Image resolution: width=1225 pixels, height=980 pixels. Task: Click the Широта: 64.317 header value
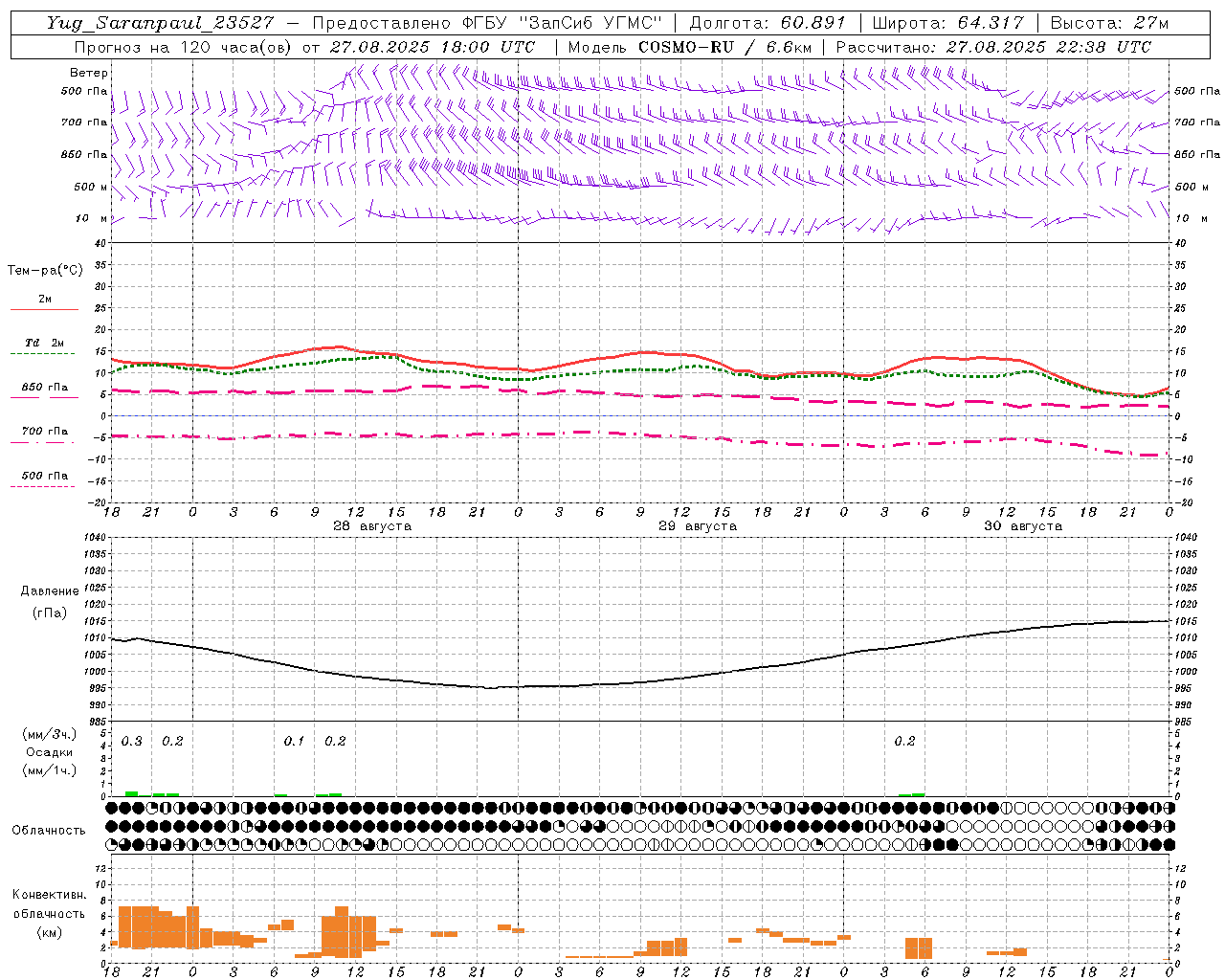coord(947,23)
